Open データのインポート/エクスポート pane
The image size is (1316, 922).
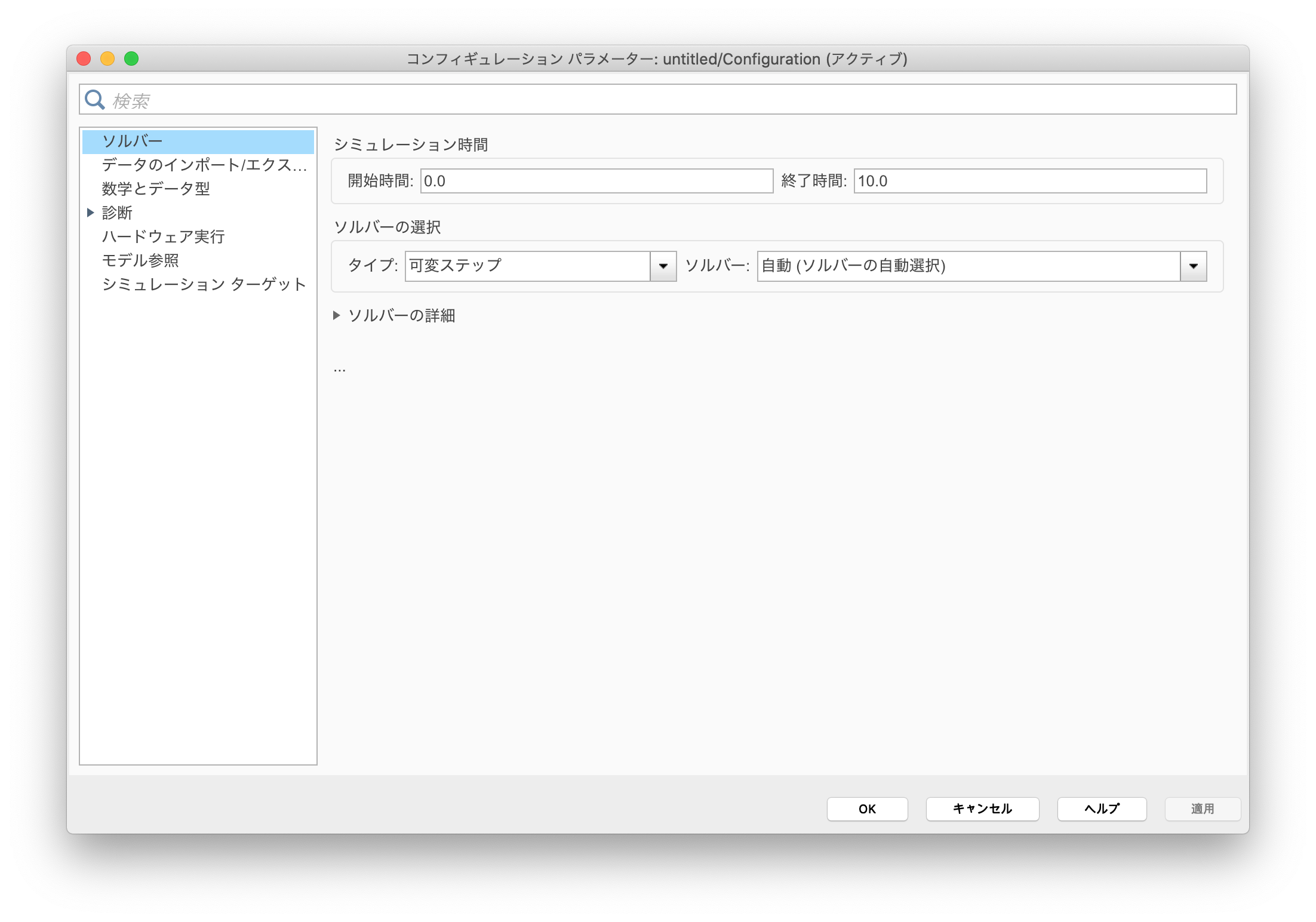[204, 165]
